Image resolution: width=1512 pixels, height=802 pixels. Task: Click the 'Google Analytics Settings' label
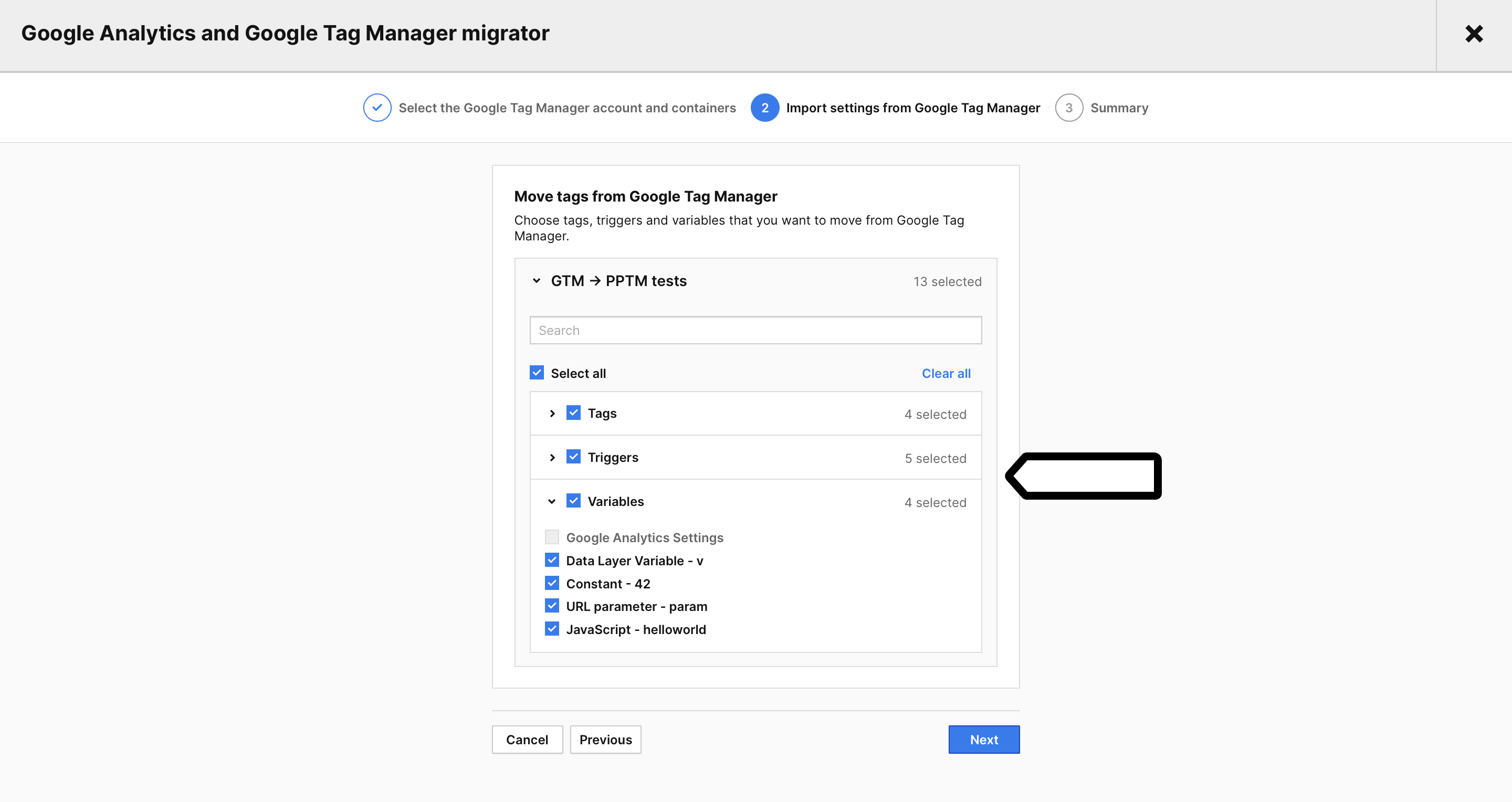(x=645, y=537)
